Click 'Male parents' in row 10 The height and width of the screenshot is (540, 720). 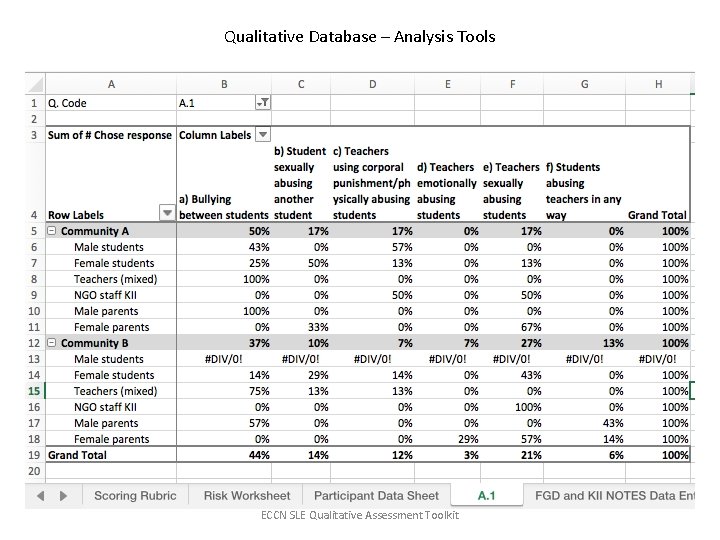(106, 311)
